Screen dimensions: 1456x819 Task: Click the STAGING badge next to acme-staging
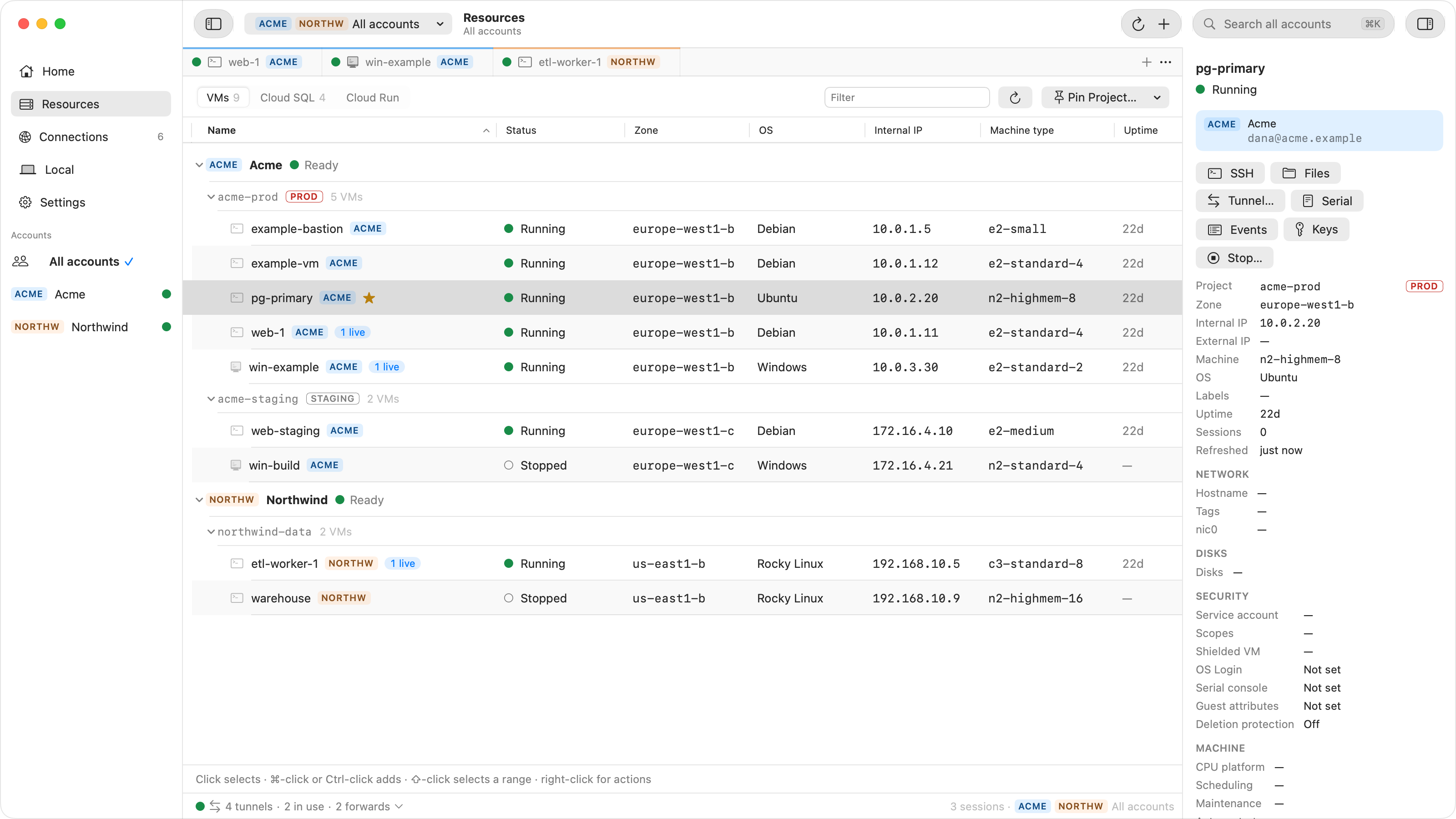(332, 399)
